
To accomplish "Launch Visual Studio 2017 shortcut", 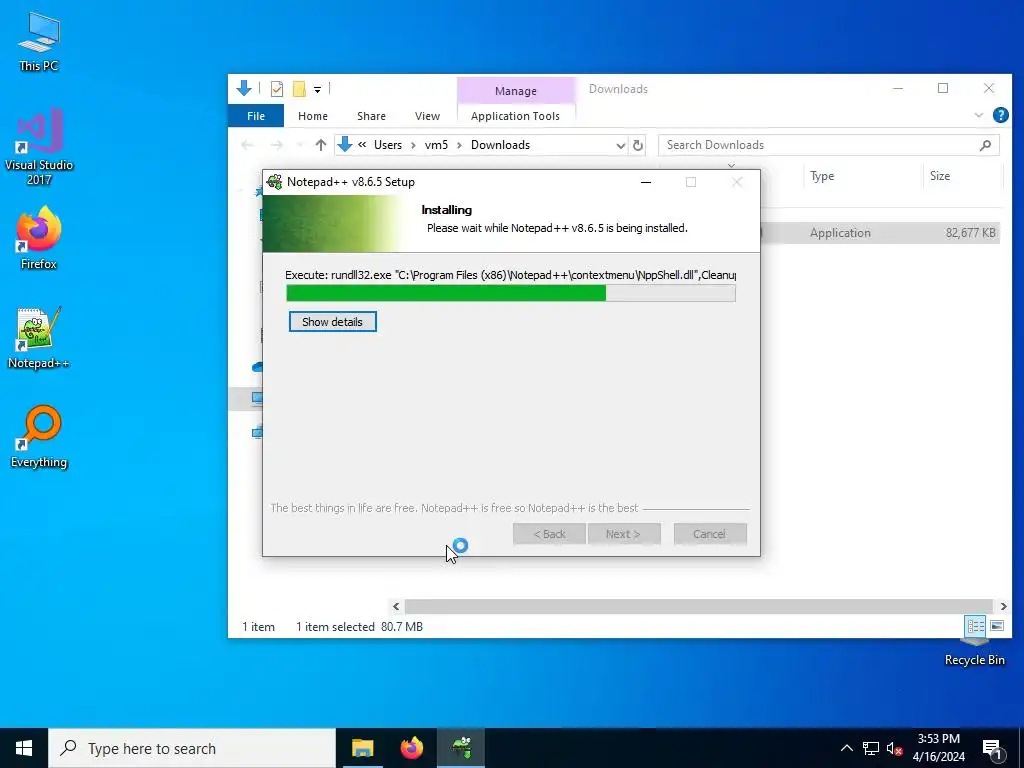I will pyautogui.click(x=39, y=147).
